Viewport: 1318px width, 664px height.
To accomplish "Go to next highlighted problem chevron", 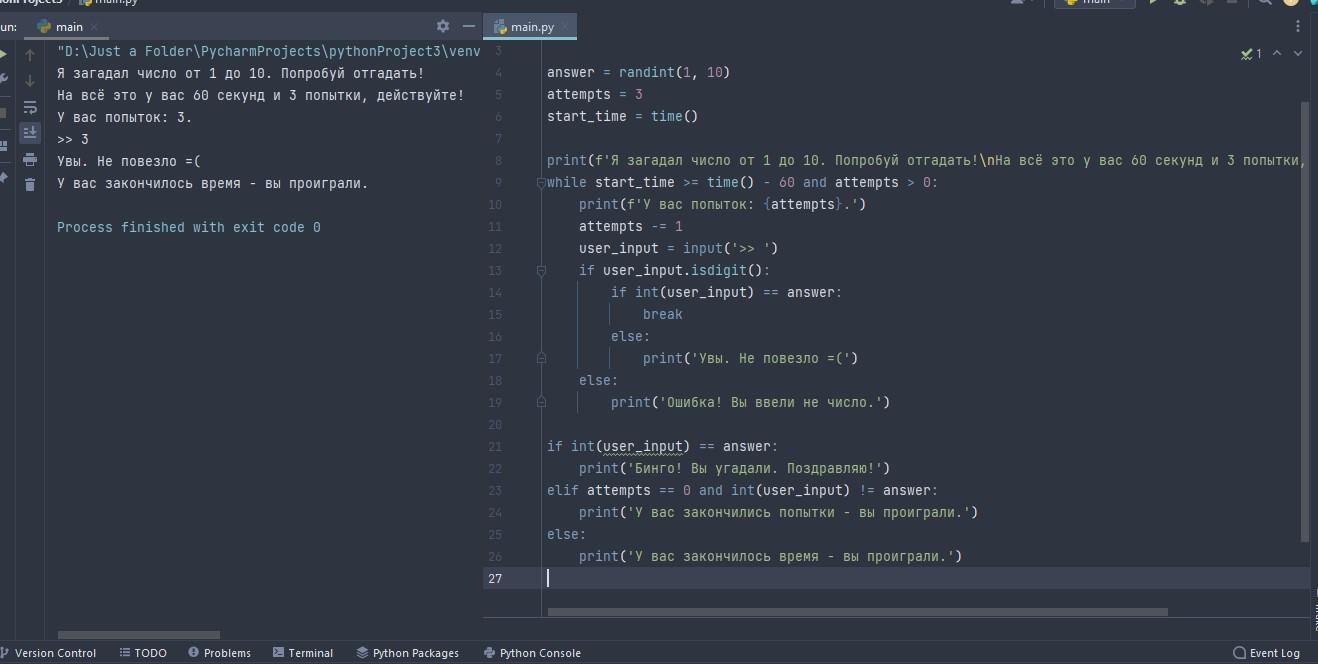I will point(1298,54).
